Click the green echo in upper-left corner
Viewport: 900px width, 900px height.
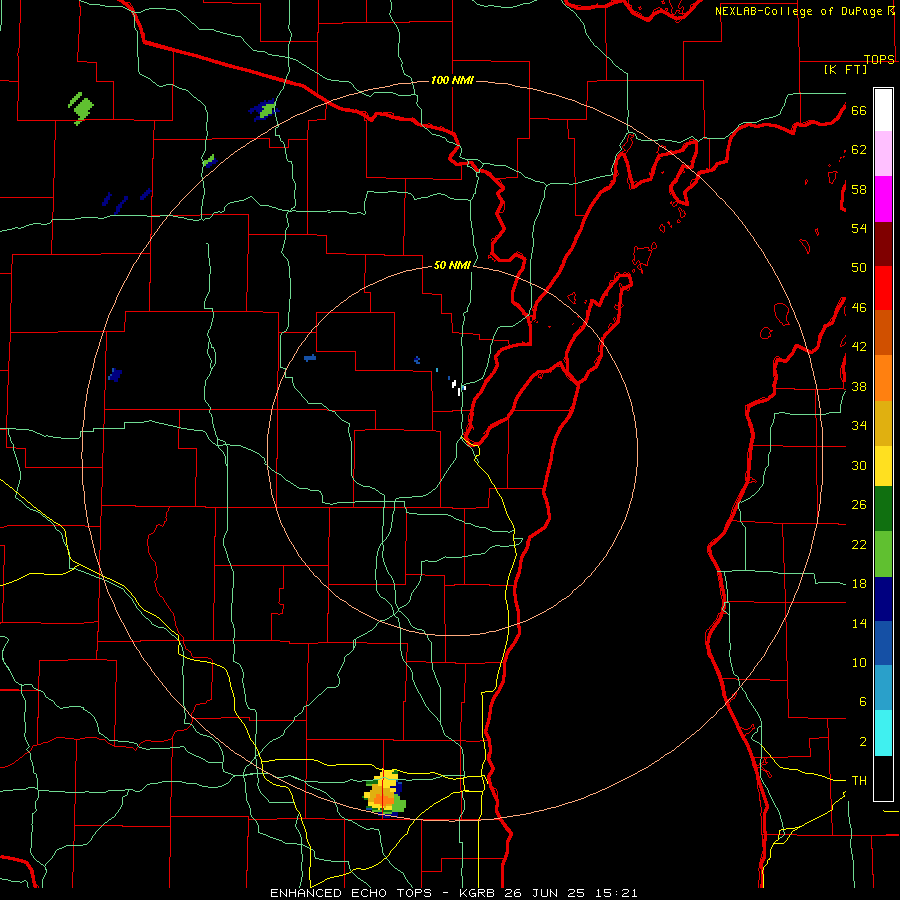(x=81, y=108)
